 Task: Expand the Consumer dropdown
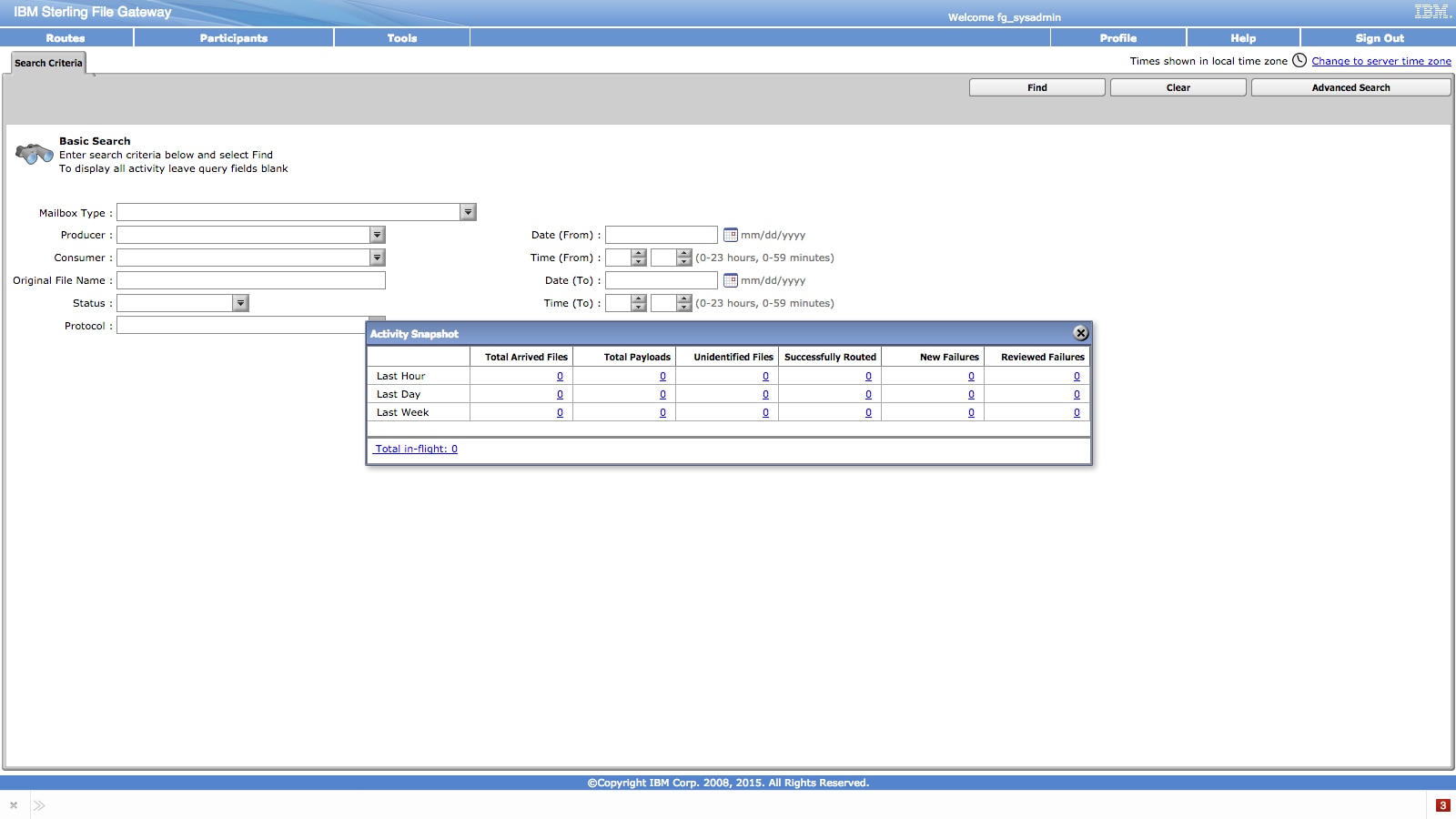click(377, 258)
